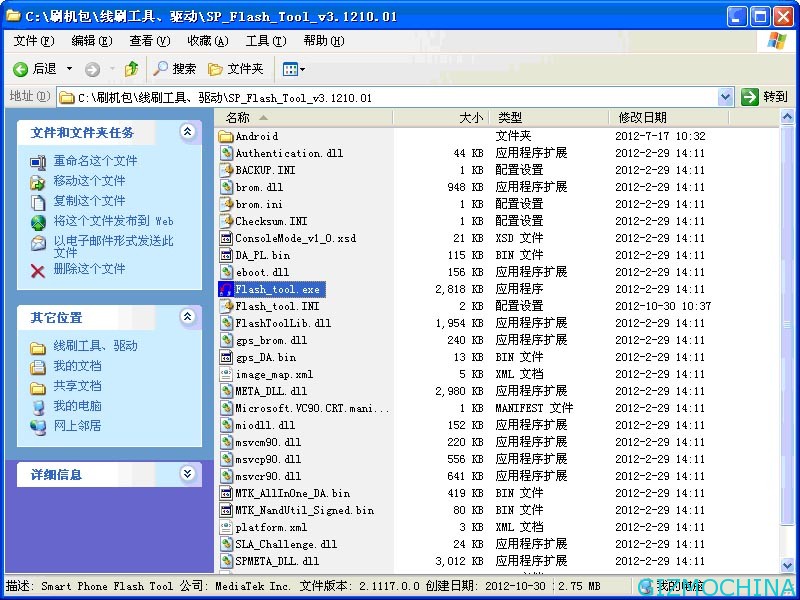Click the My Documents (我的文档) icon

coord(38,367)
